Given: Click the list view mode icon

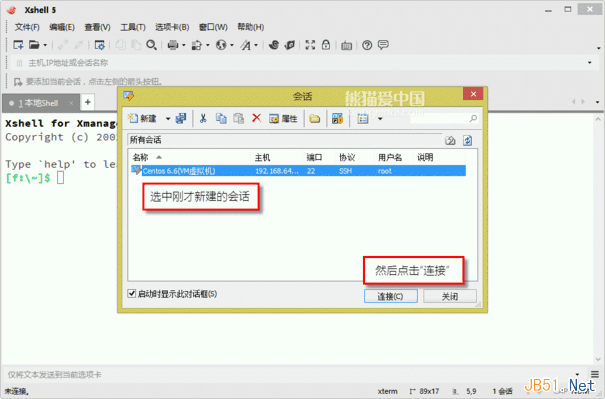Looking at the screenshot, I should pos(363,119).
